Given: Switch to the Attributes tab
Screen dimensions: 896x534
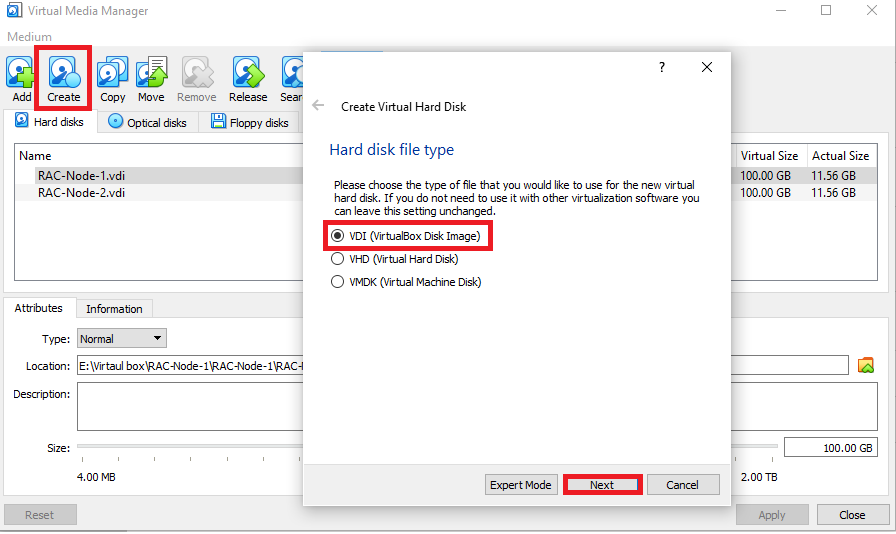Looking at the screenshot, I should 39,308.
